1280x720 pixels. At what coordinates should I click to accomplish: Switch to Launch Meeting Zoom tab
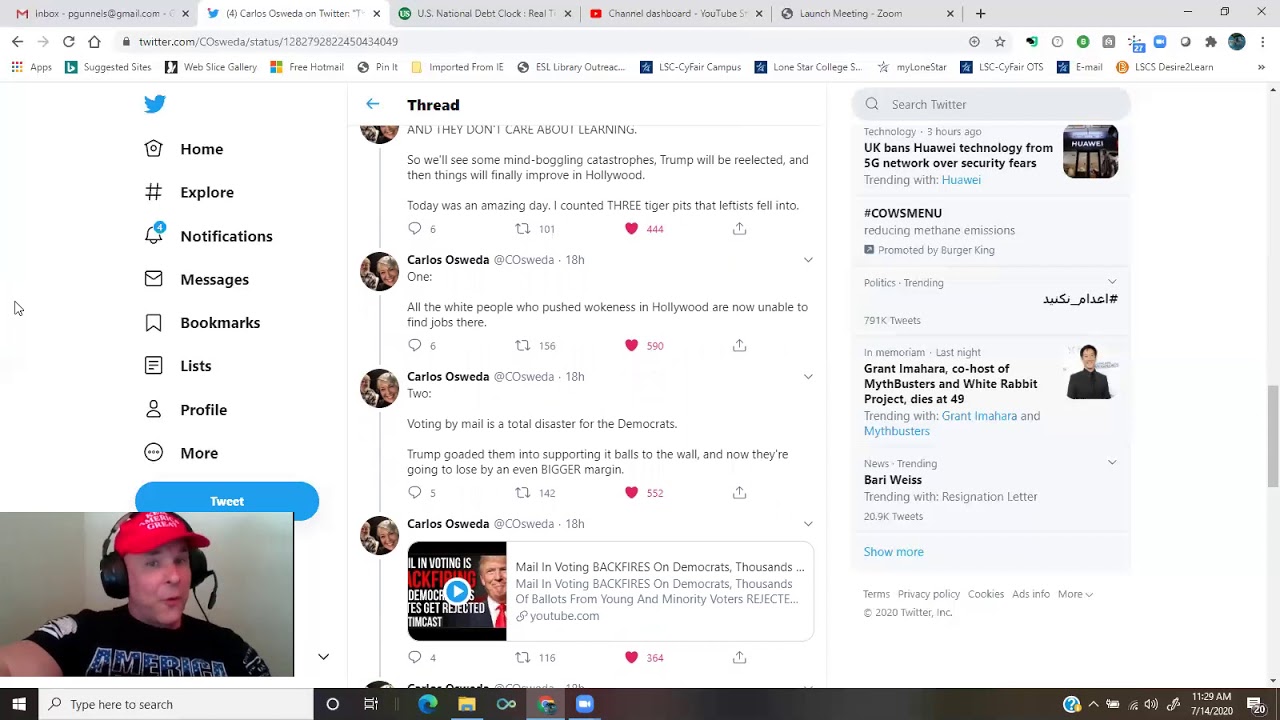pyautogui.click(x=868, y=14)
